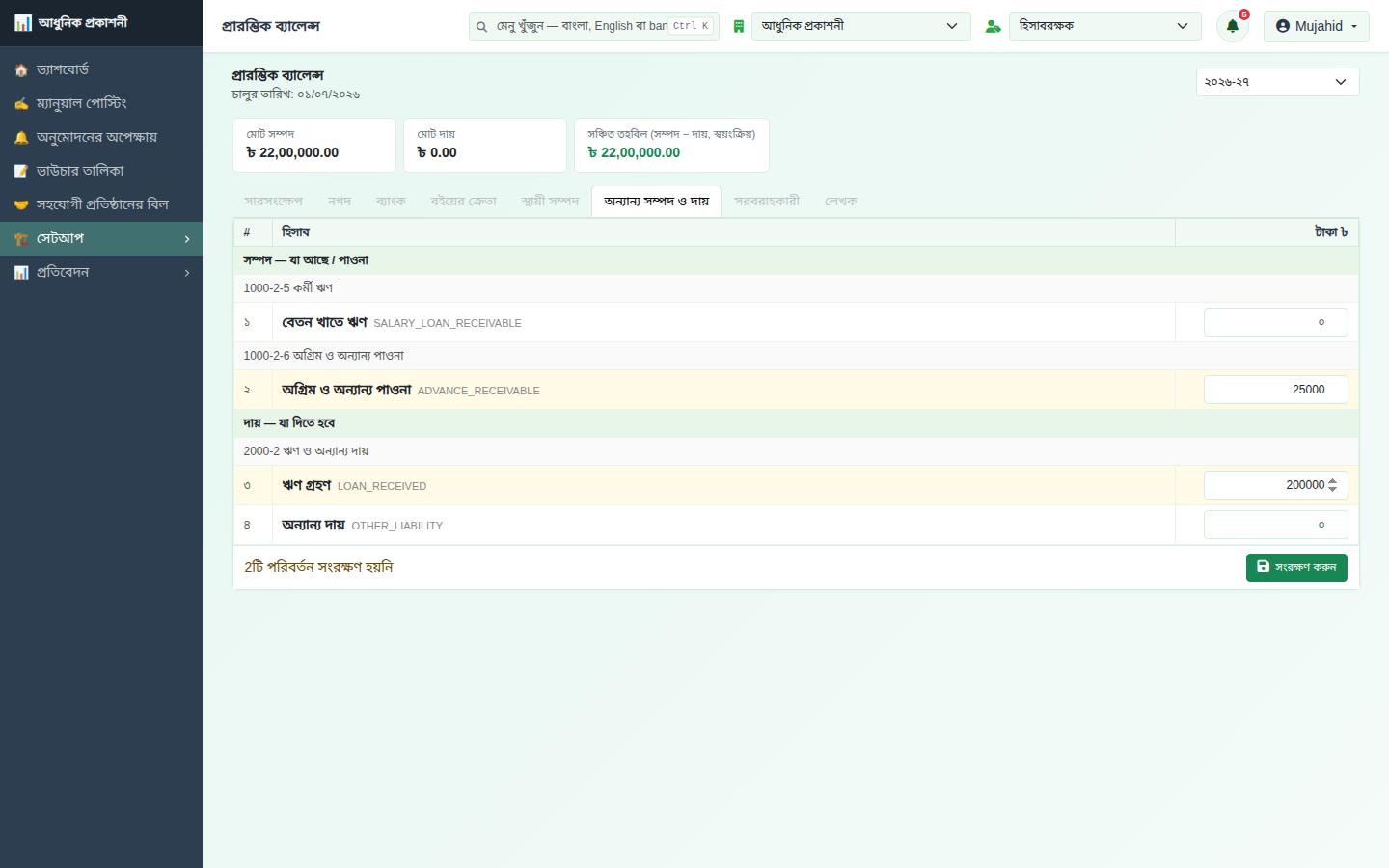Select the অন্যান্য সম্পদ ও দায় tab

pyautogui.click(x=657, y=202)
